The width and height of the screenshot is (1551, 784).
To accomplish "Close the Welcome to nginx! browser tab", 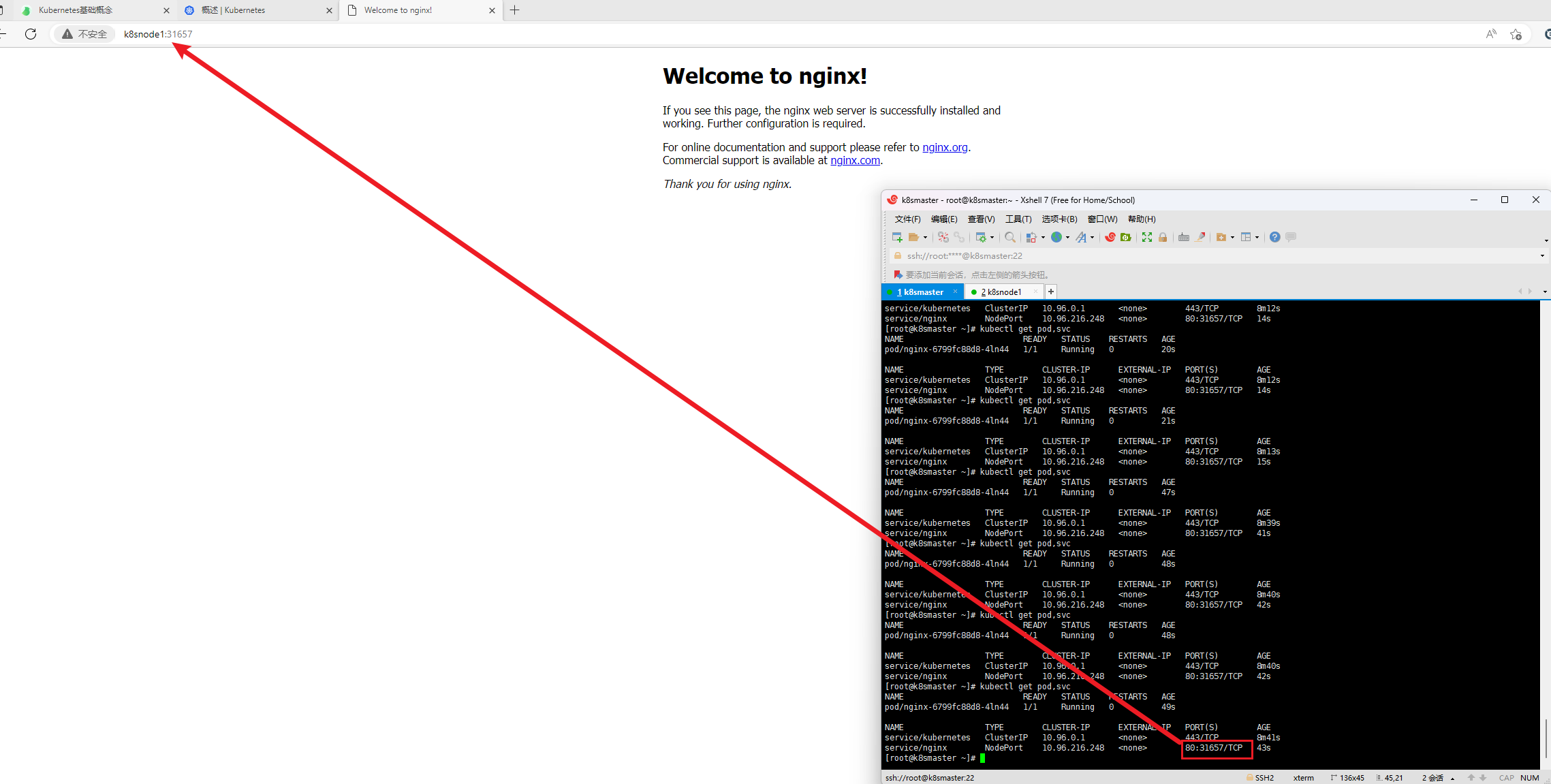I will click(x=492, y=10).
